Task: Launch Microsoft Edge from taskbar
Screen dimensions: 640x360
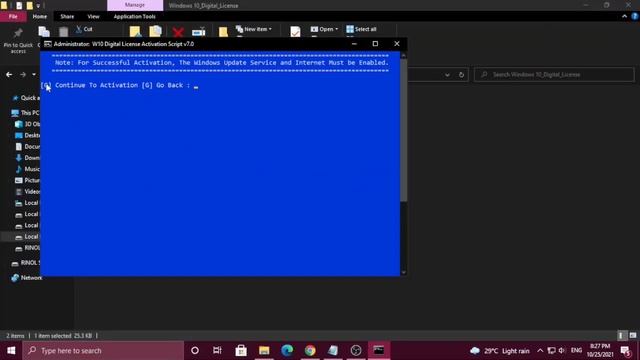Action: pyautogui.click(x=287, y=351)
